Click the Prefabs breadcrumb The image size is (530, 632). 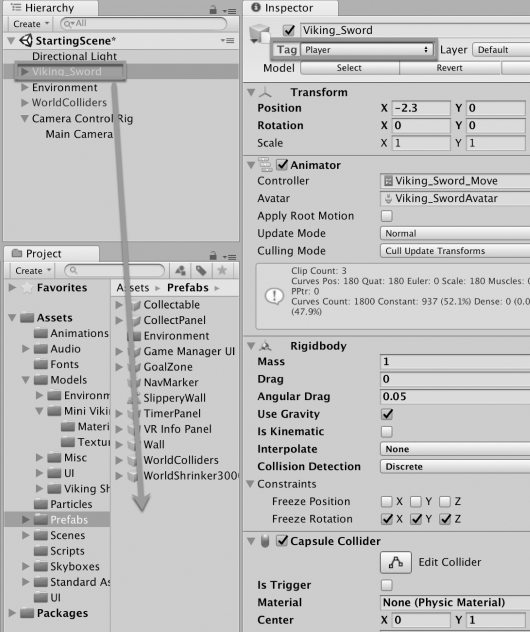coord(188,288)
